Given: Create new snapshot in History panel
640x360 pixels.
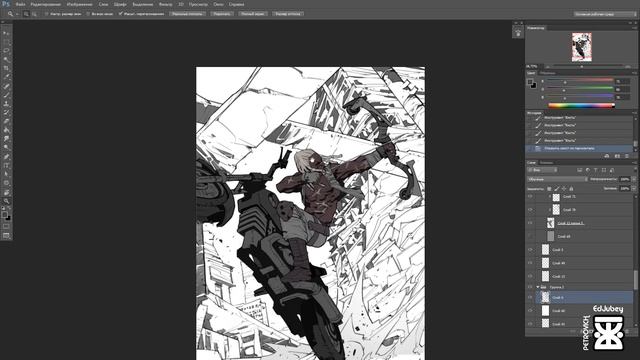Looking at the screenshot, I should 617,156.
